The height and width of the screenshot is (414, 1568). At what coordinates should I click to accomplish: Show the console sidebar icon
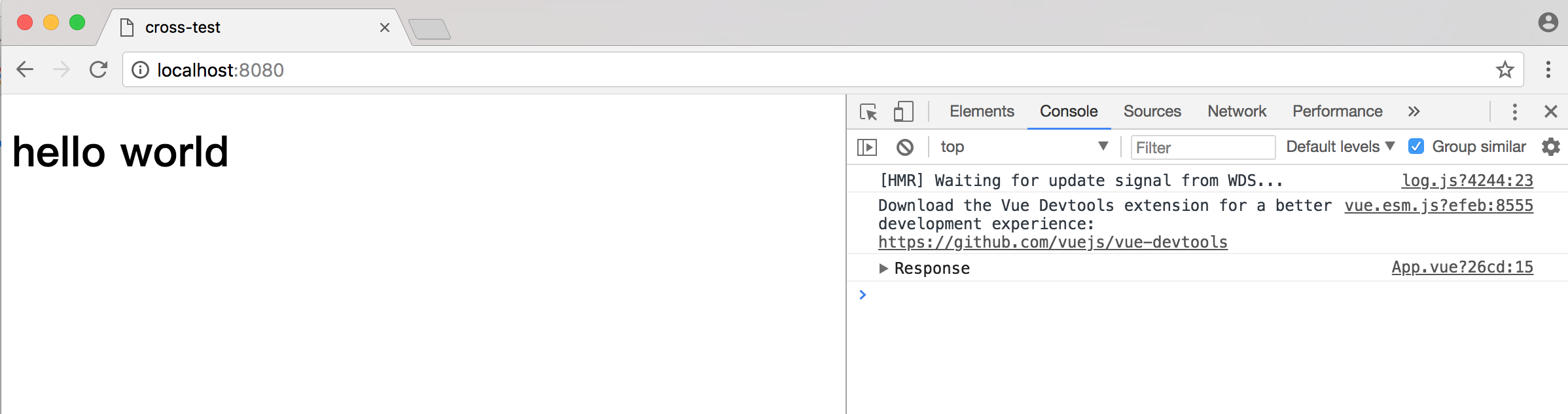tap(867, 147)
